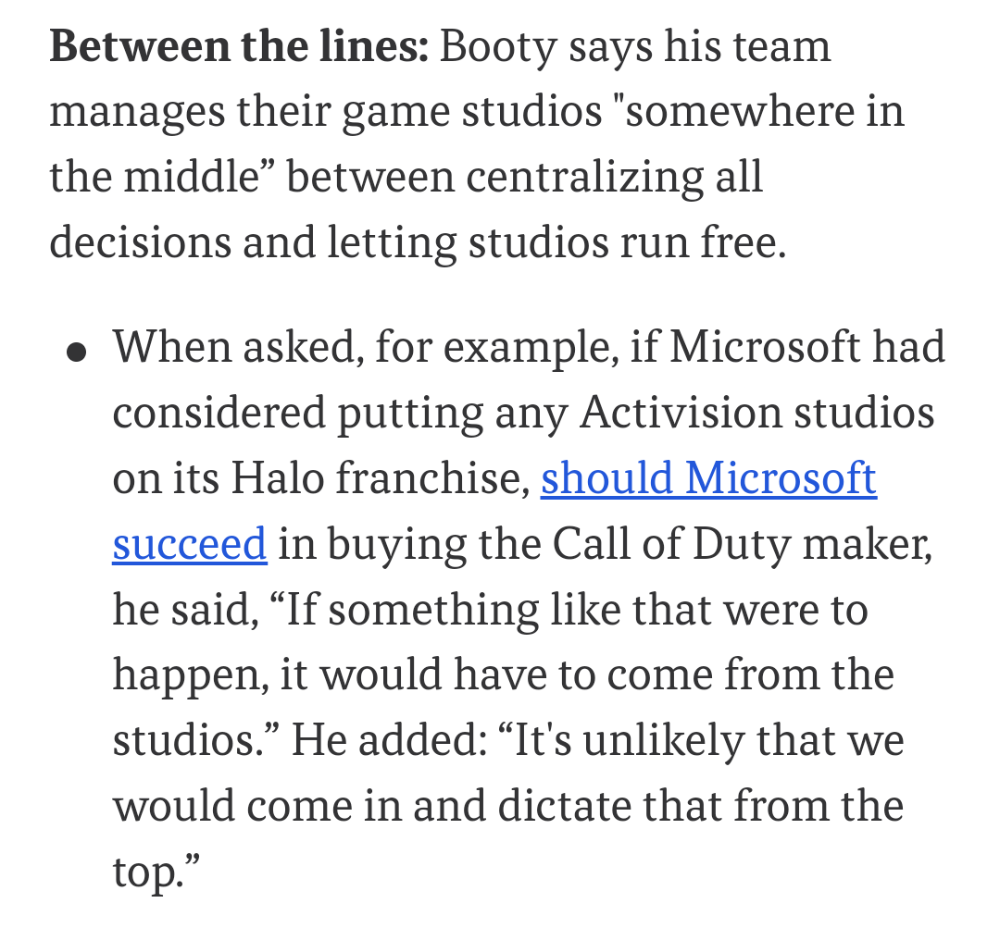Click the bullet point marker

(76, 352)
